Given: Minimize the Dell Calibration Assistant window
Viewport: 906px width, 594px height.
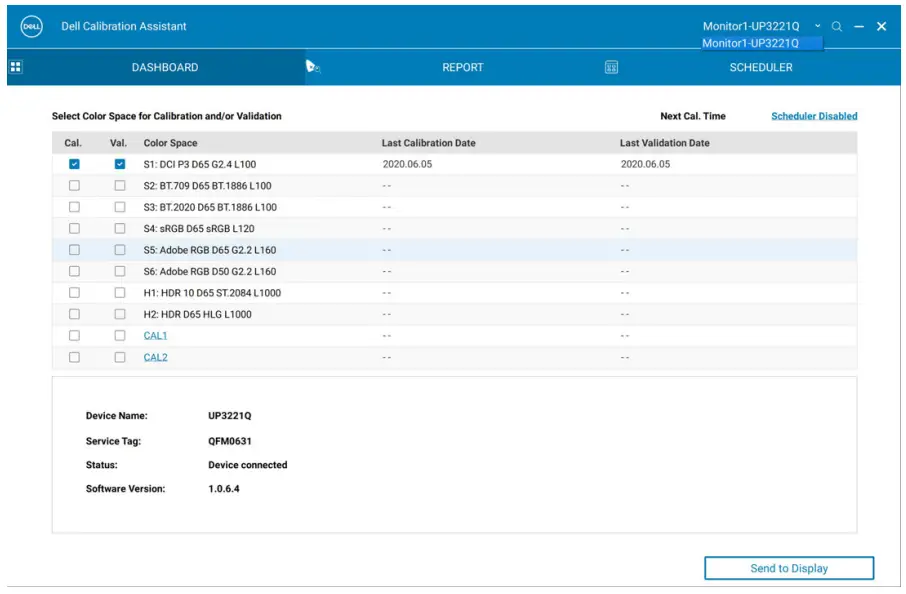Looking at the screenshot, I should (x=858, y=26).
